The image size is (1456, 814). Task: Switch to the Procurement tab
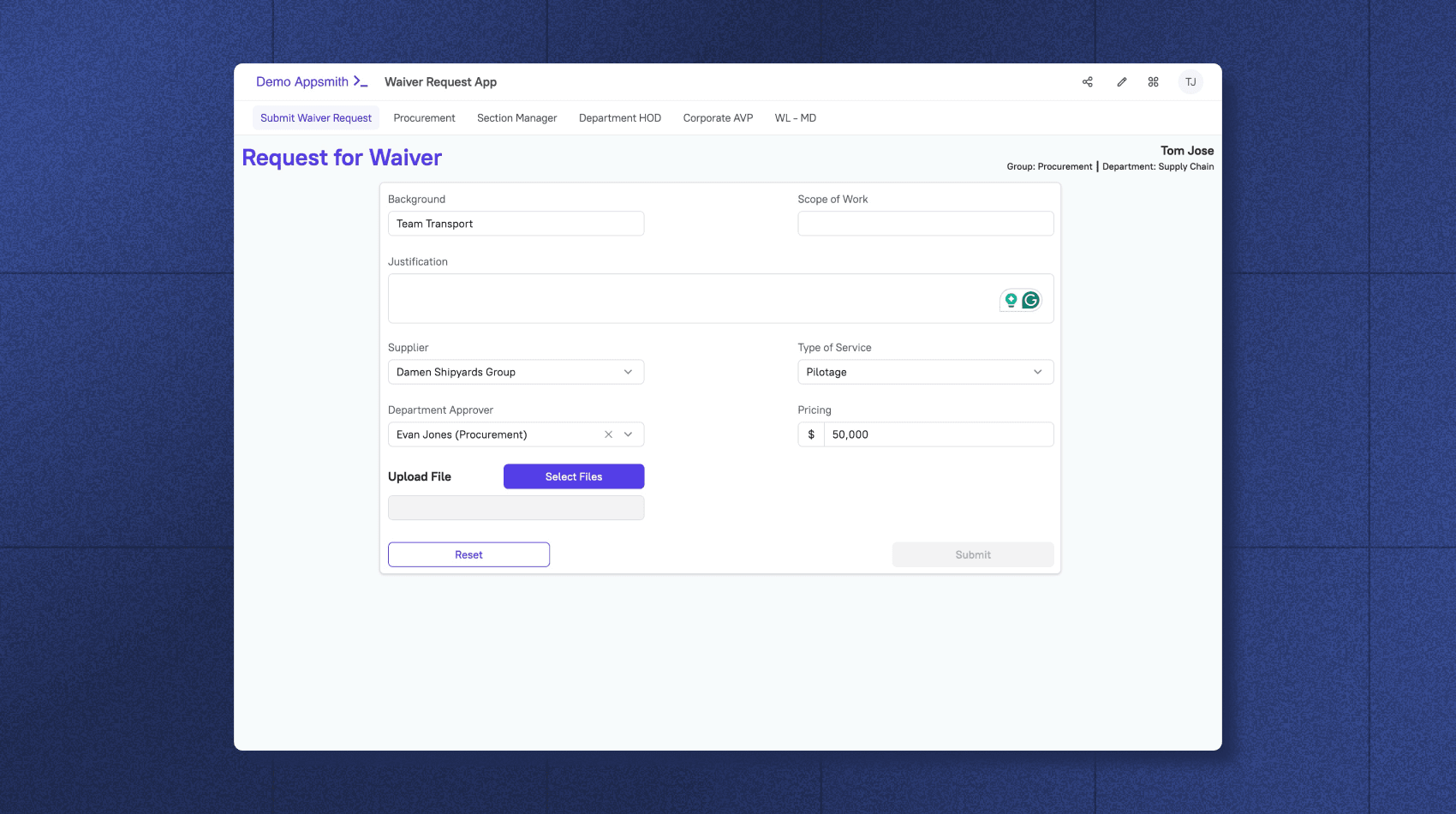point(424,117)
